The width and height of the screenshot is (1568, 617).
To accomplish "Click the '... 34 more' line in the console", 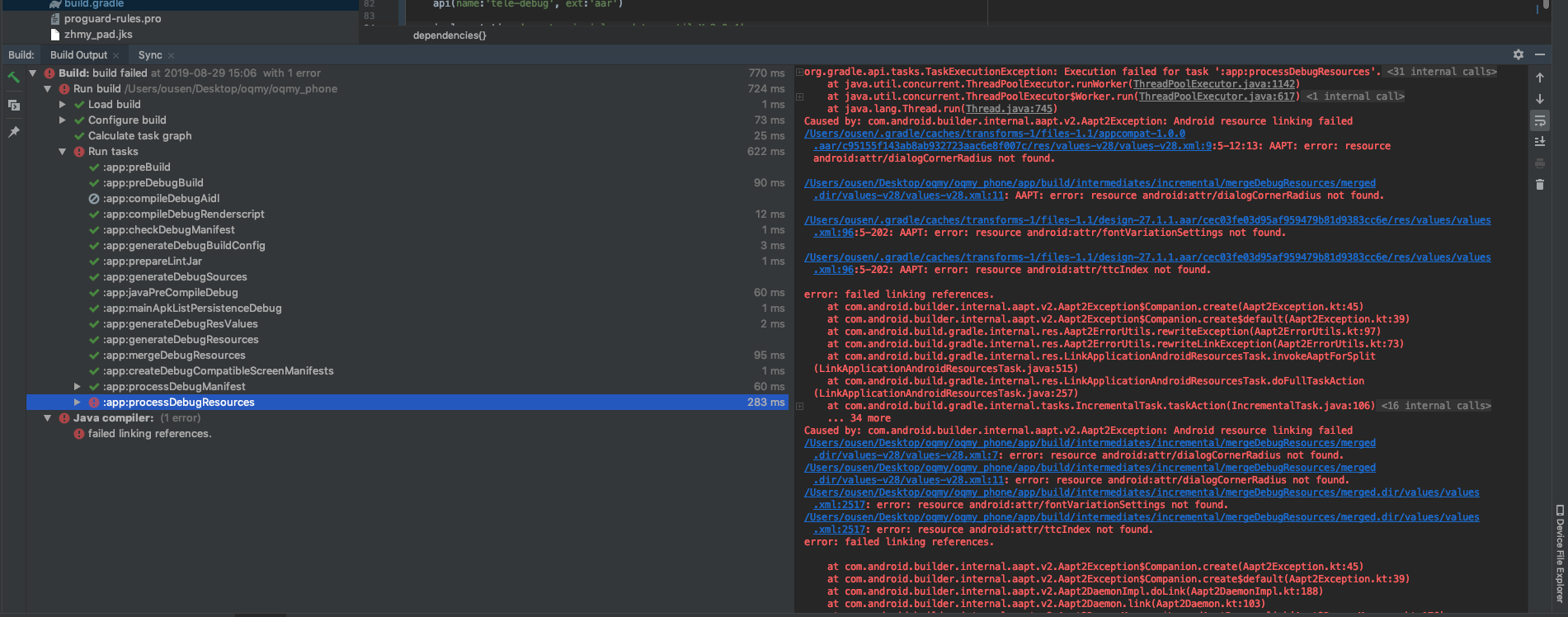I will click(859, 418).
